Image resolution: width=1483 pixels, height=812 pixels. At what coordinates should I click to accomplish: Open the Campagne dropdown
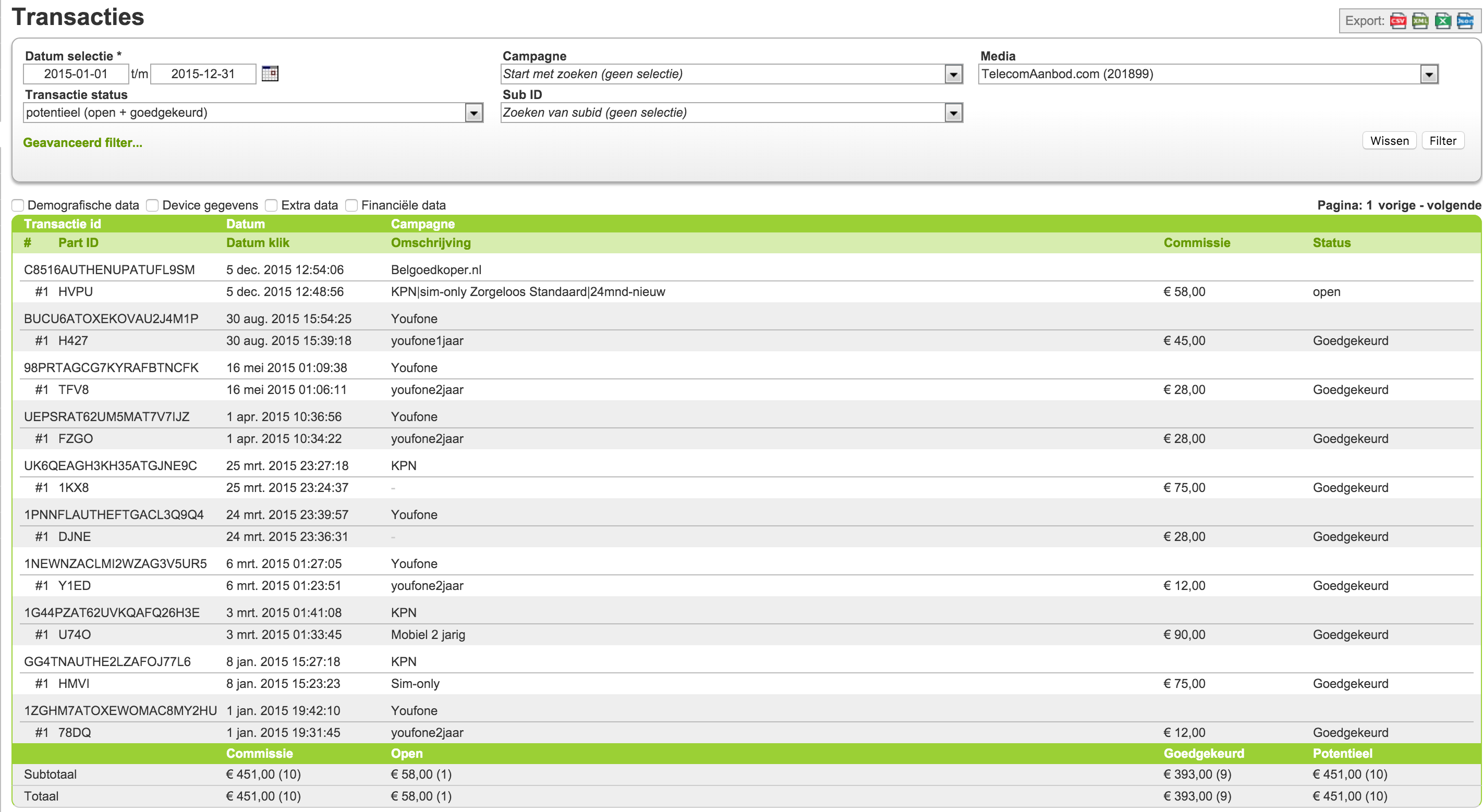click(732, 73)
